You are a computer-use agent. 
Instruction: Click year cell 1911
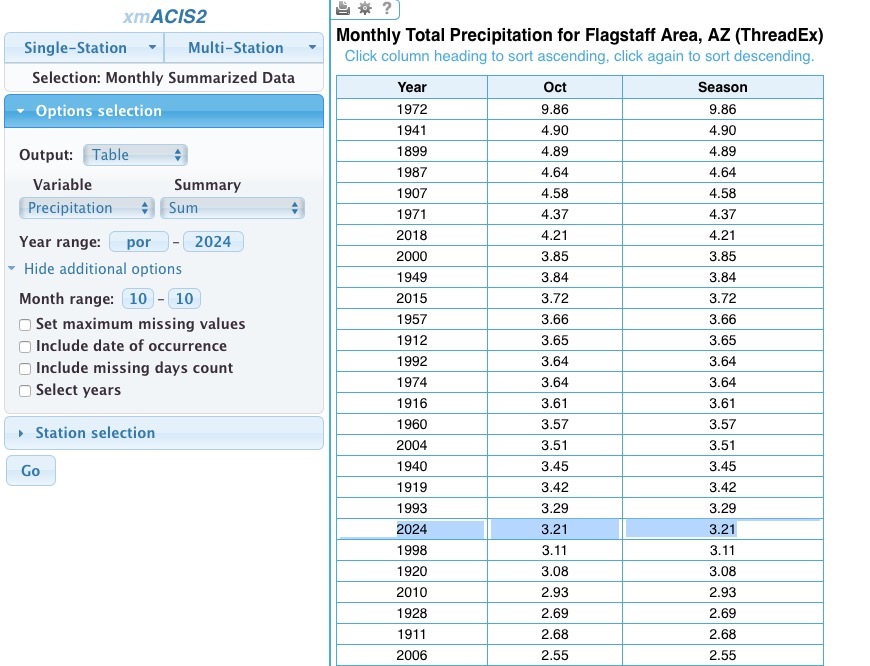tap(412, 634)
